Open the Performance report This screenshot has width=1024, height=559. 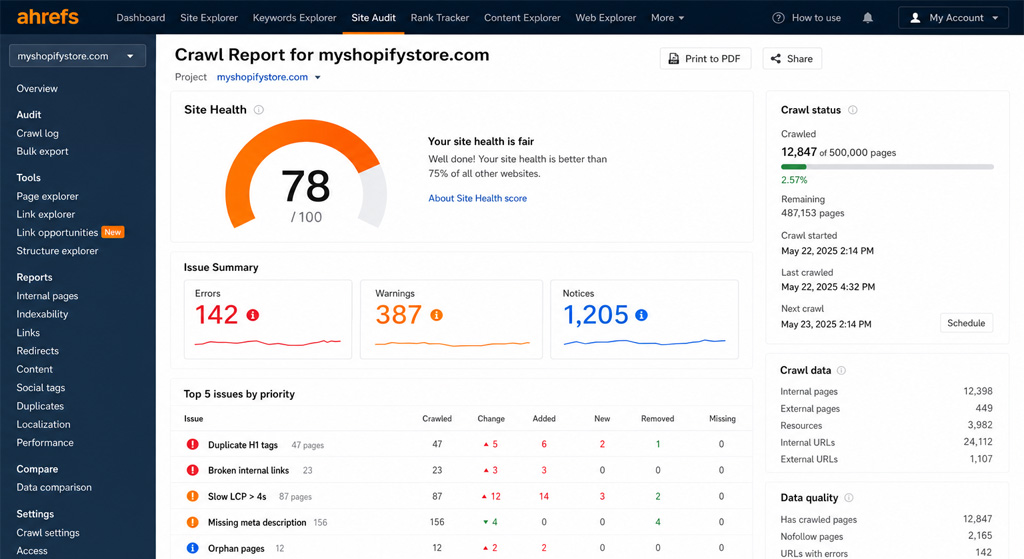click(x=45, y=443)
